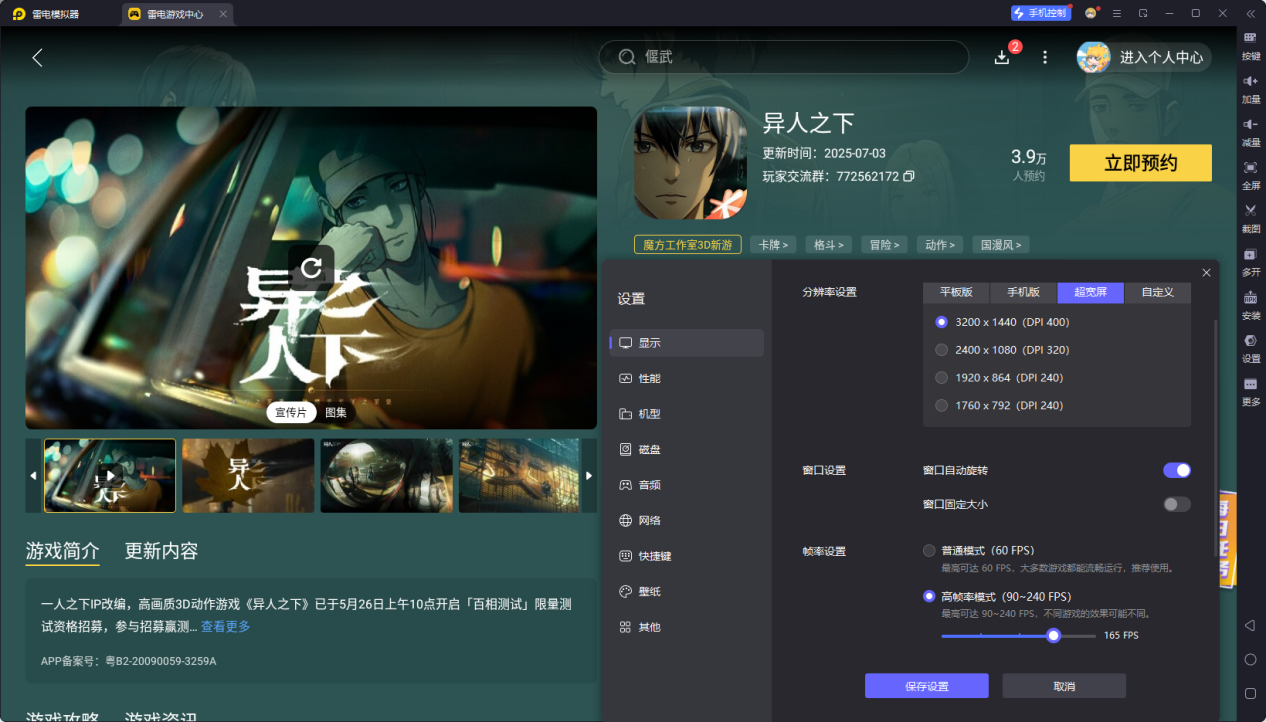Viewport: 1266px width, 722px height.
Task: Copy the player group number 772562172
Action: tap(908, 176)
